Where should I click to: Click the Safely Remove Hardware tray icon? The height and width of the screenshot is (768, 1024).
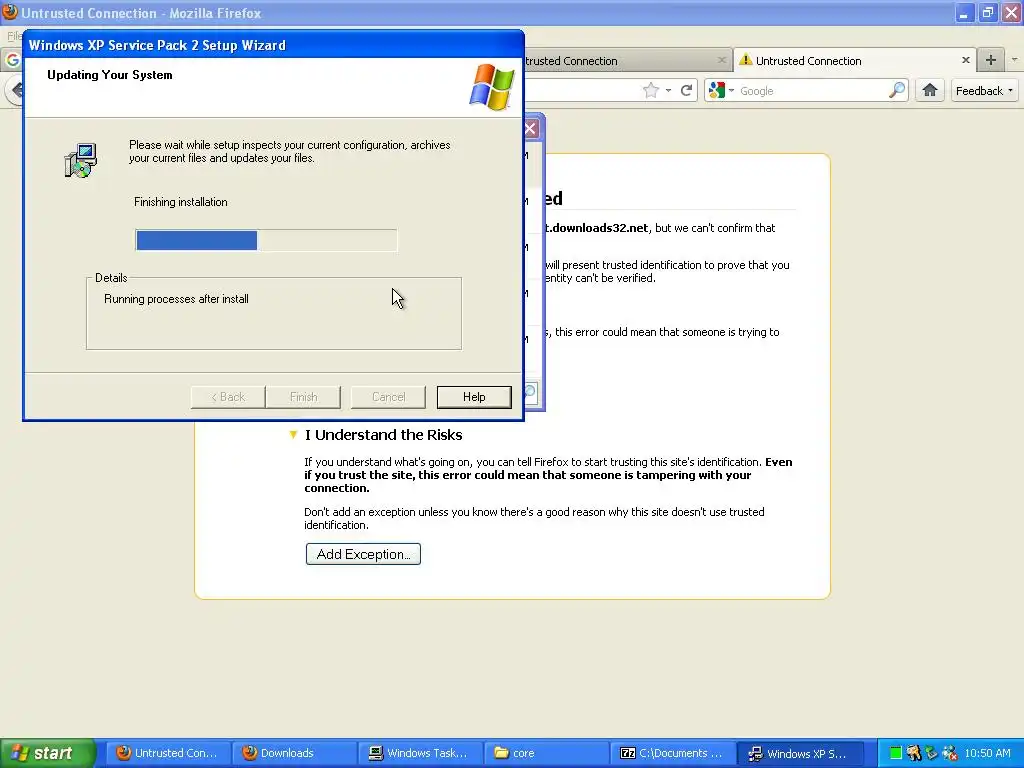931,753
